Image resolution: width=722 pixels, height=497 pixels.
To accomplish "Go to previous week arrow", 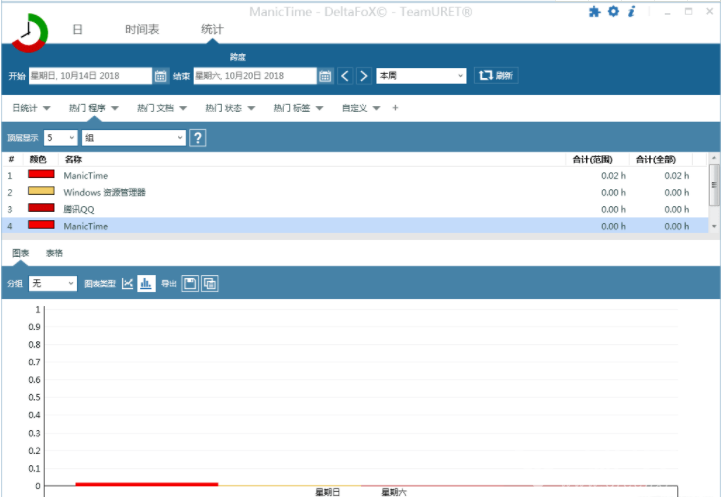I will (345, 76).
